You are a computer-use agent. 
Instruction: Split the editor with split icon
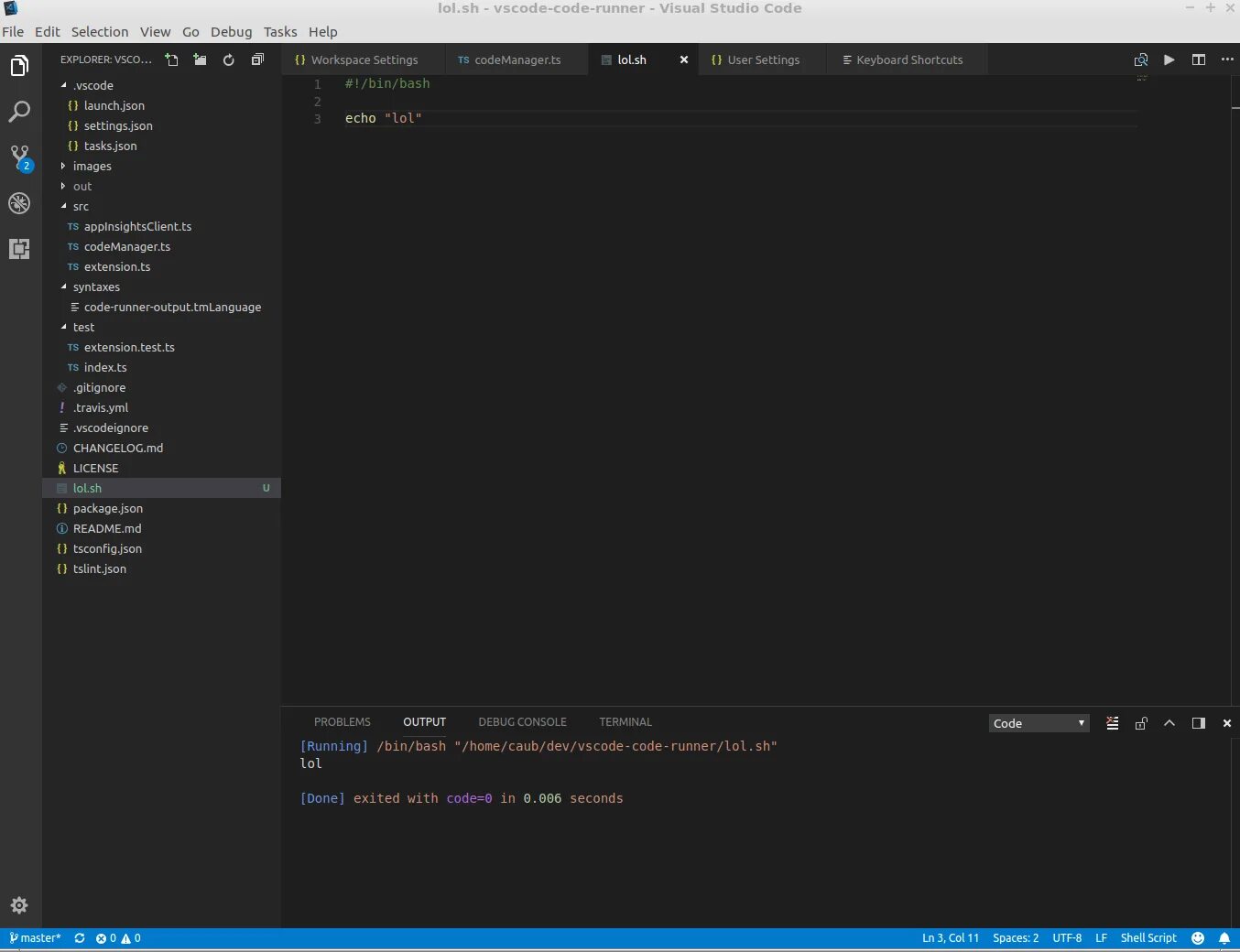point(1198,59)
